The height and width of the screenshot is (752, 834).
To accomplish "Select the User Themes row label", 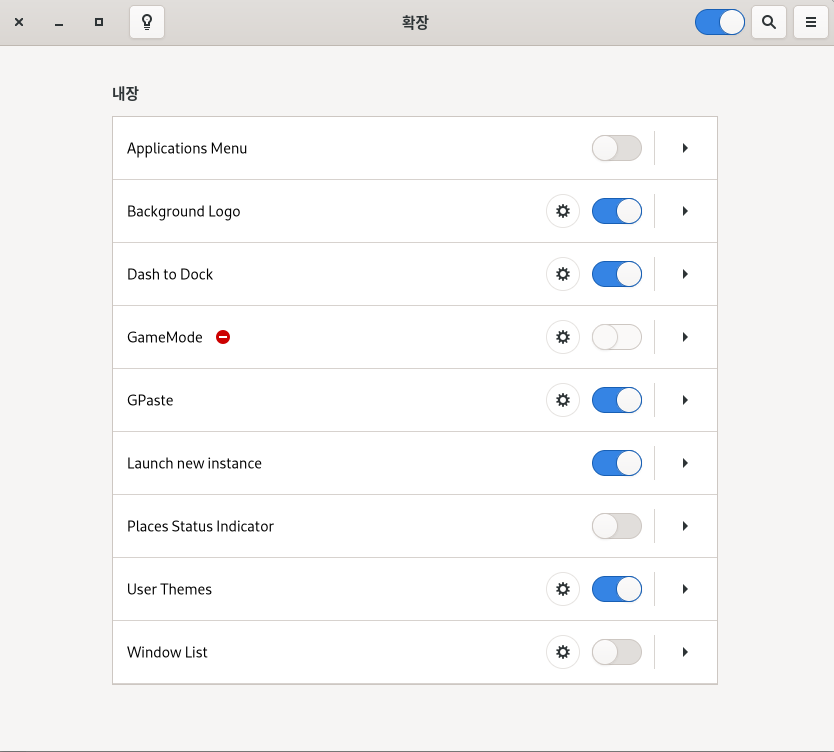I will [169, 589].
